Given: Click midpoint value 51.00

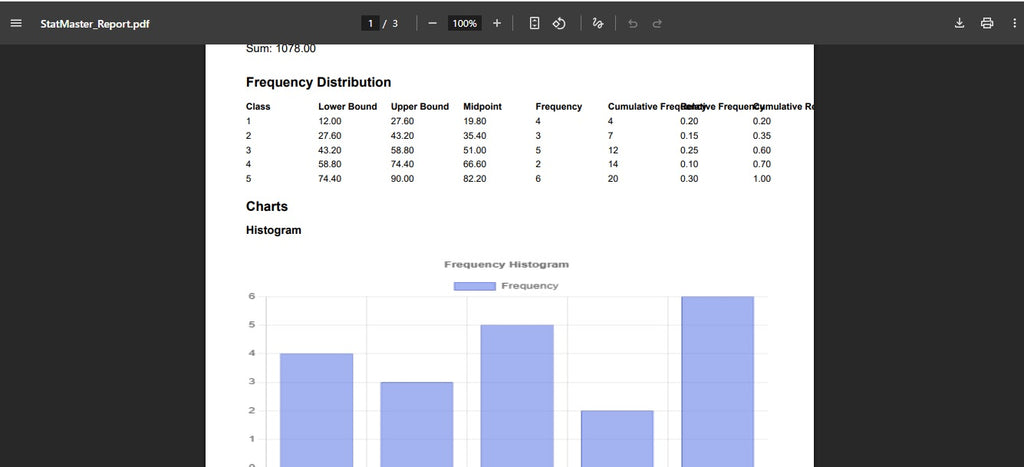Looking at the screenshot, I should [x=475, y=150].
